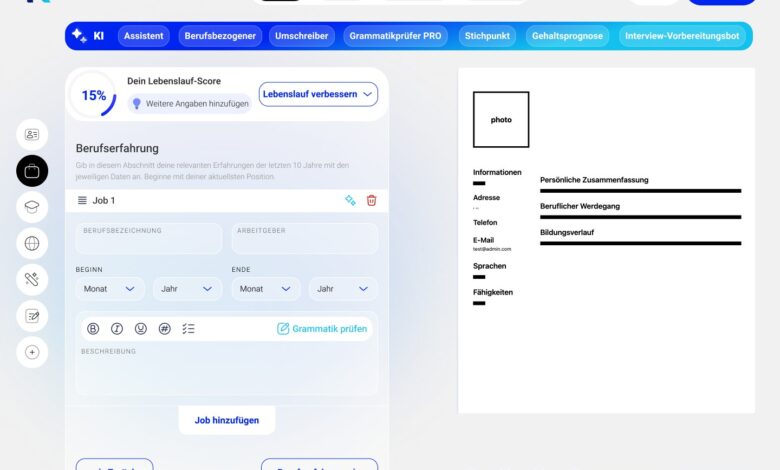Click the Grammatik prüfen link

tap(322, 328)
